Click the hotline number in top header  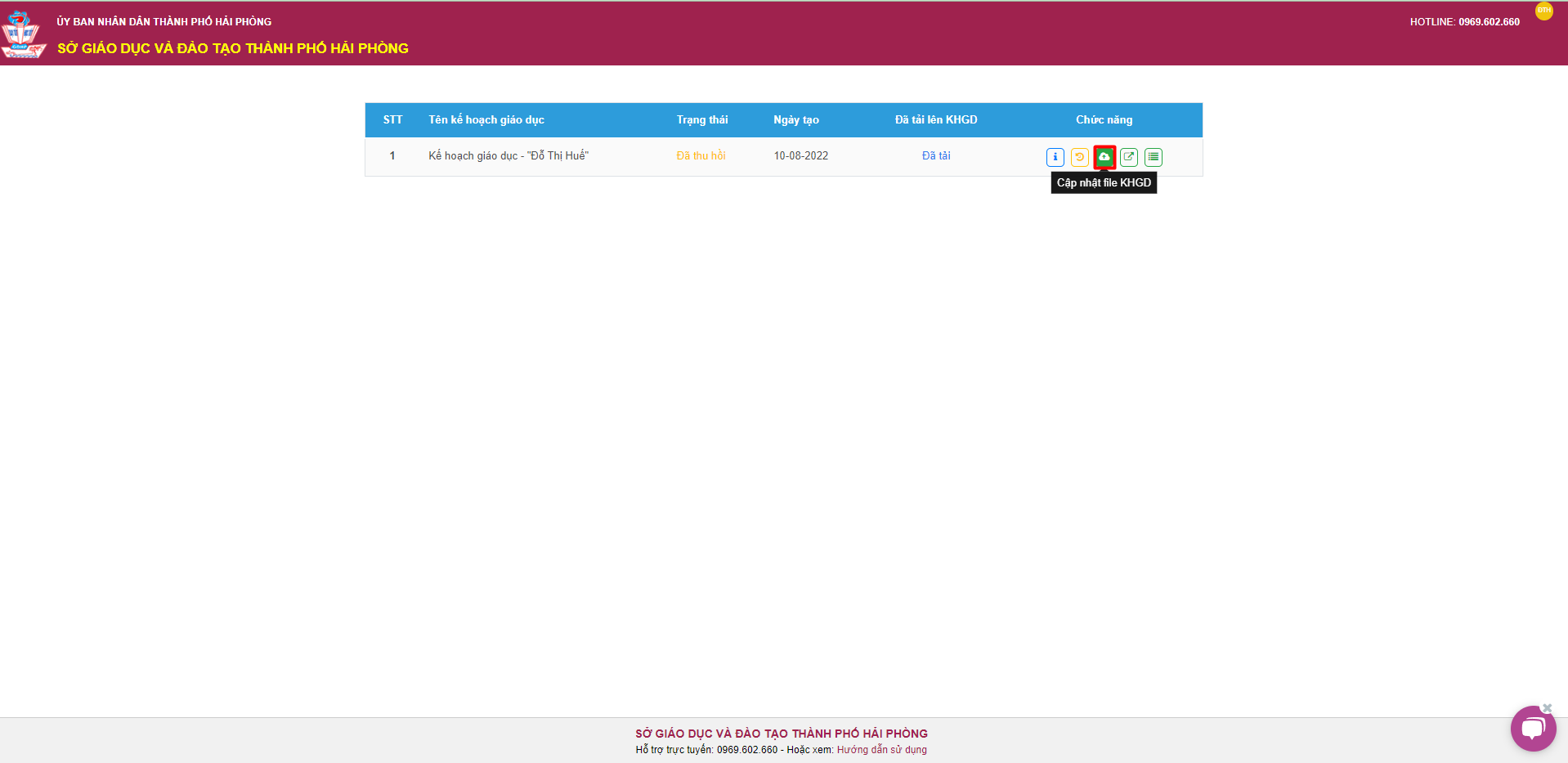coord(1489,22)
